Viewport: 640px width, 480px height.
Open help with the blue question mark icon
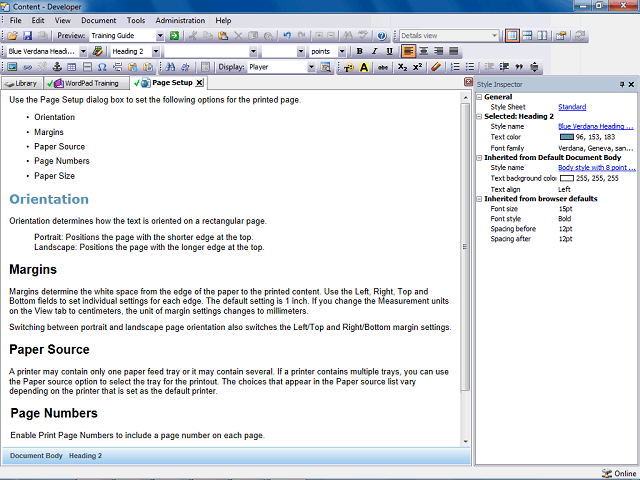click(382, 36)
